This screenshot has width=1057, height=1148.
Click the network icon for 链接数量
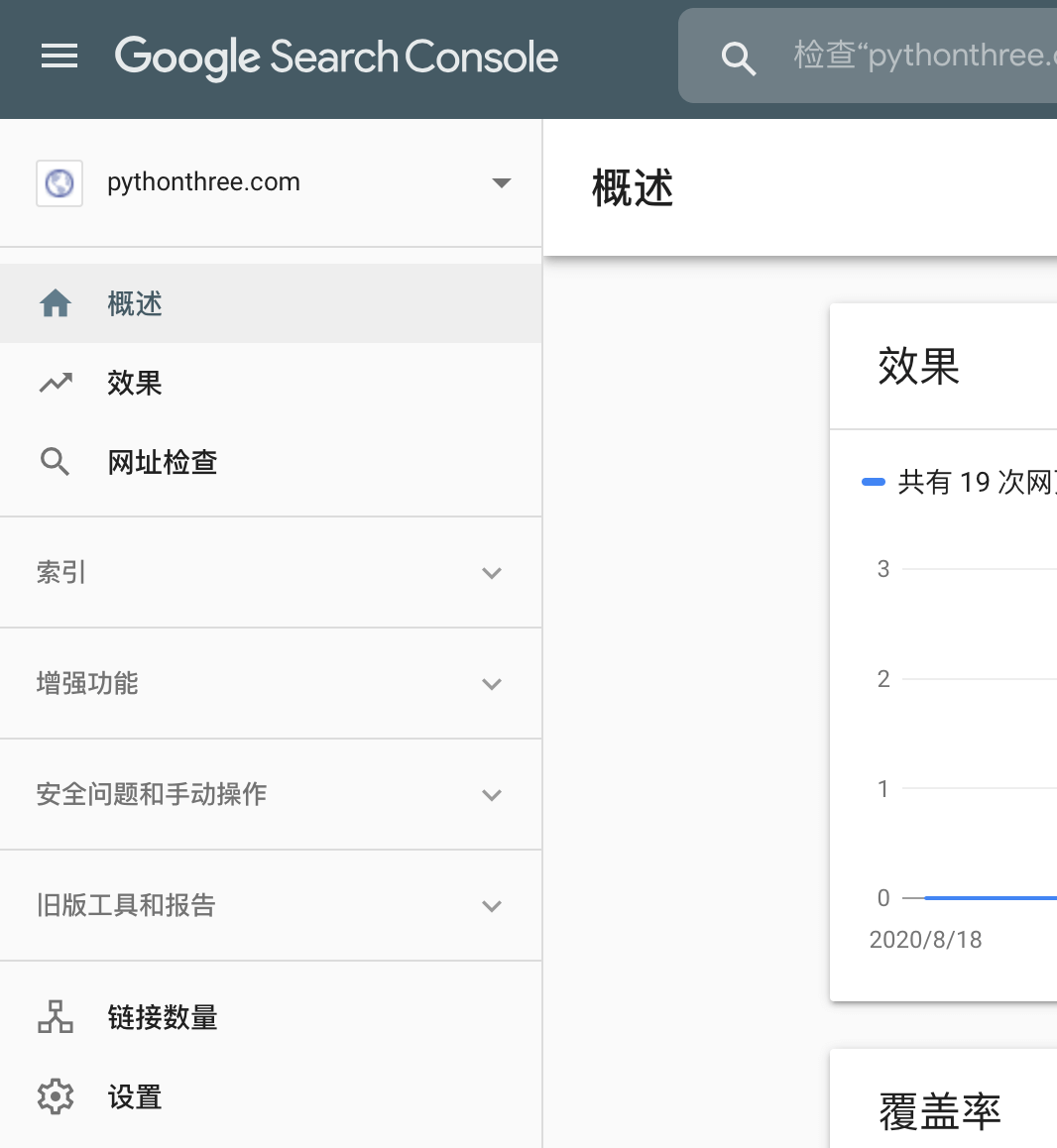pos(55,1017)
